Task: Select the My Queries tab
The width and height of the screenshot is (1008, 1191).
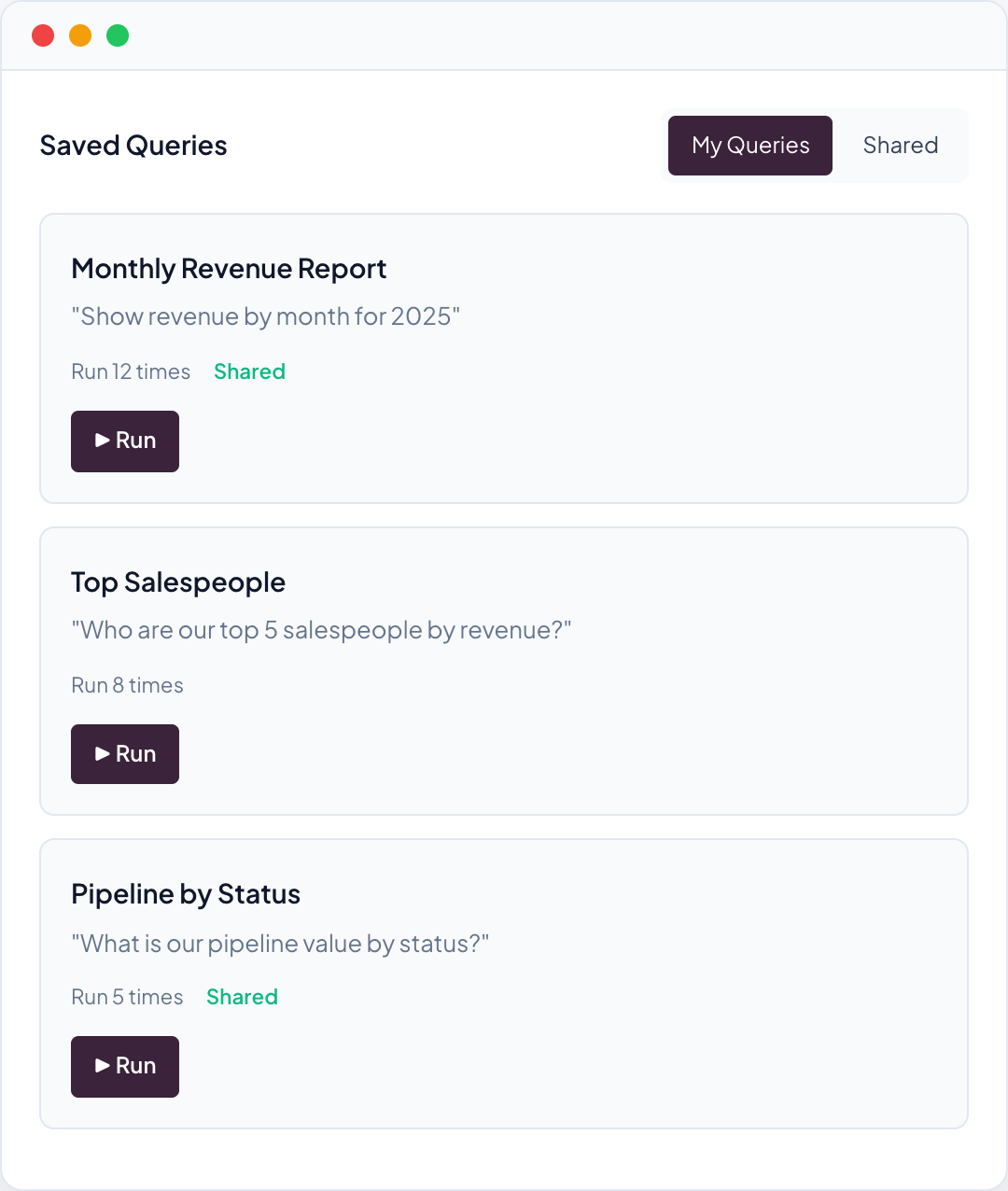Action: [749, 146]
